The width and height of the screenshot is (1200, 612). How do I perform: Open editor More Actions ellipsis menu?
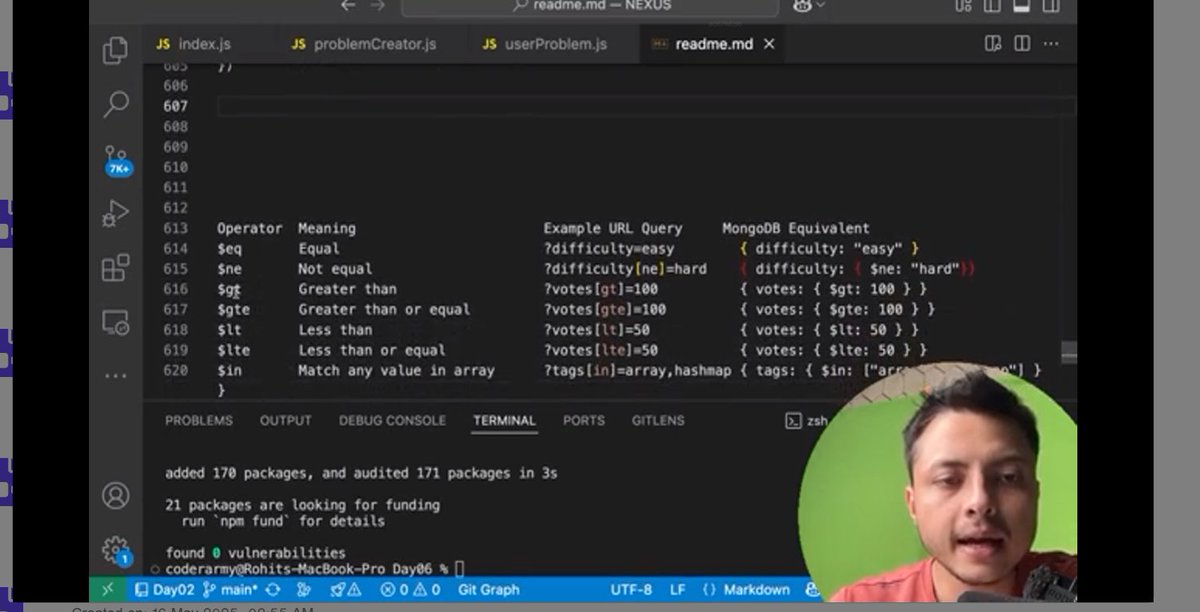pyautogui.click(x=1051, y=44)
